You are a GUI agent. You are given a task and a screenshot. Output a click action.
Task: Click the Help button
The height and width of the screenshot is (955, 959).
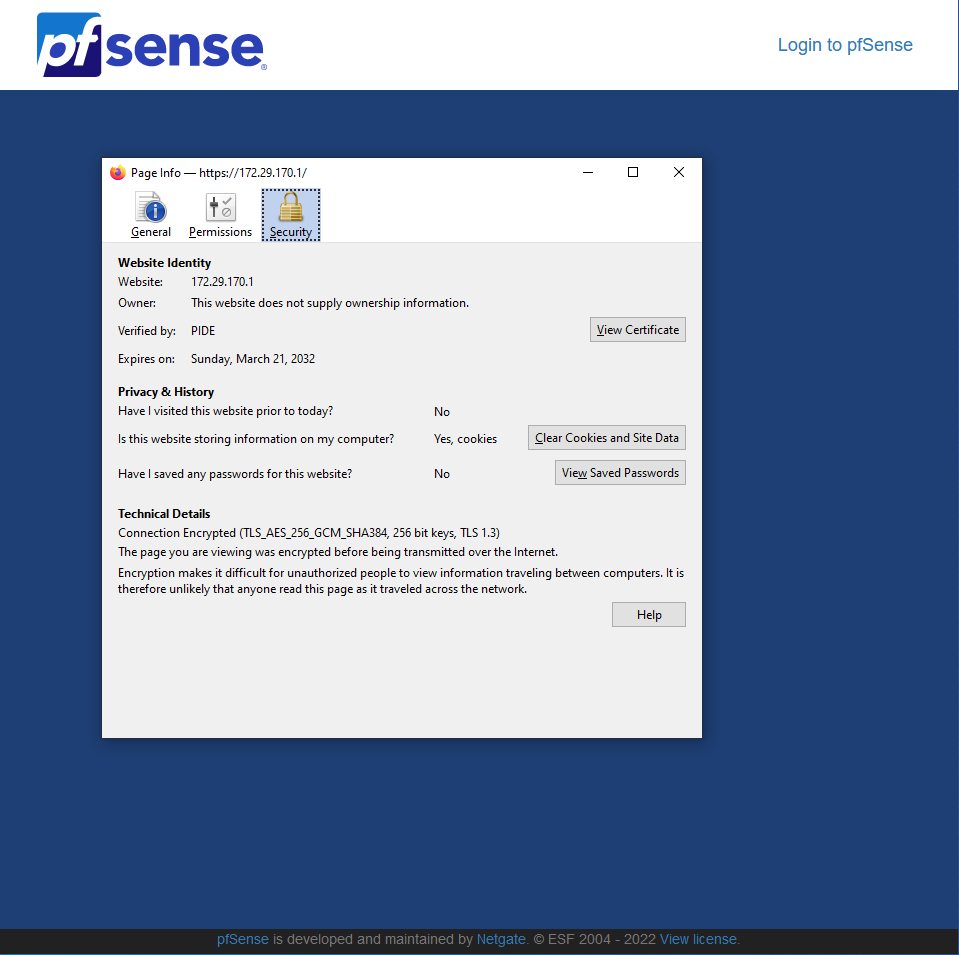click(648, 615)
